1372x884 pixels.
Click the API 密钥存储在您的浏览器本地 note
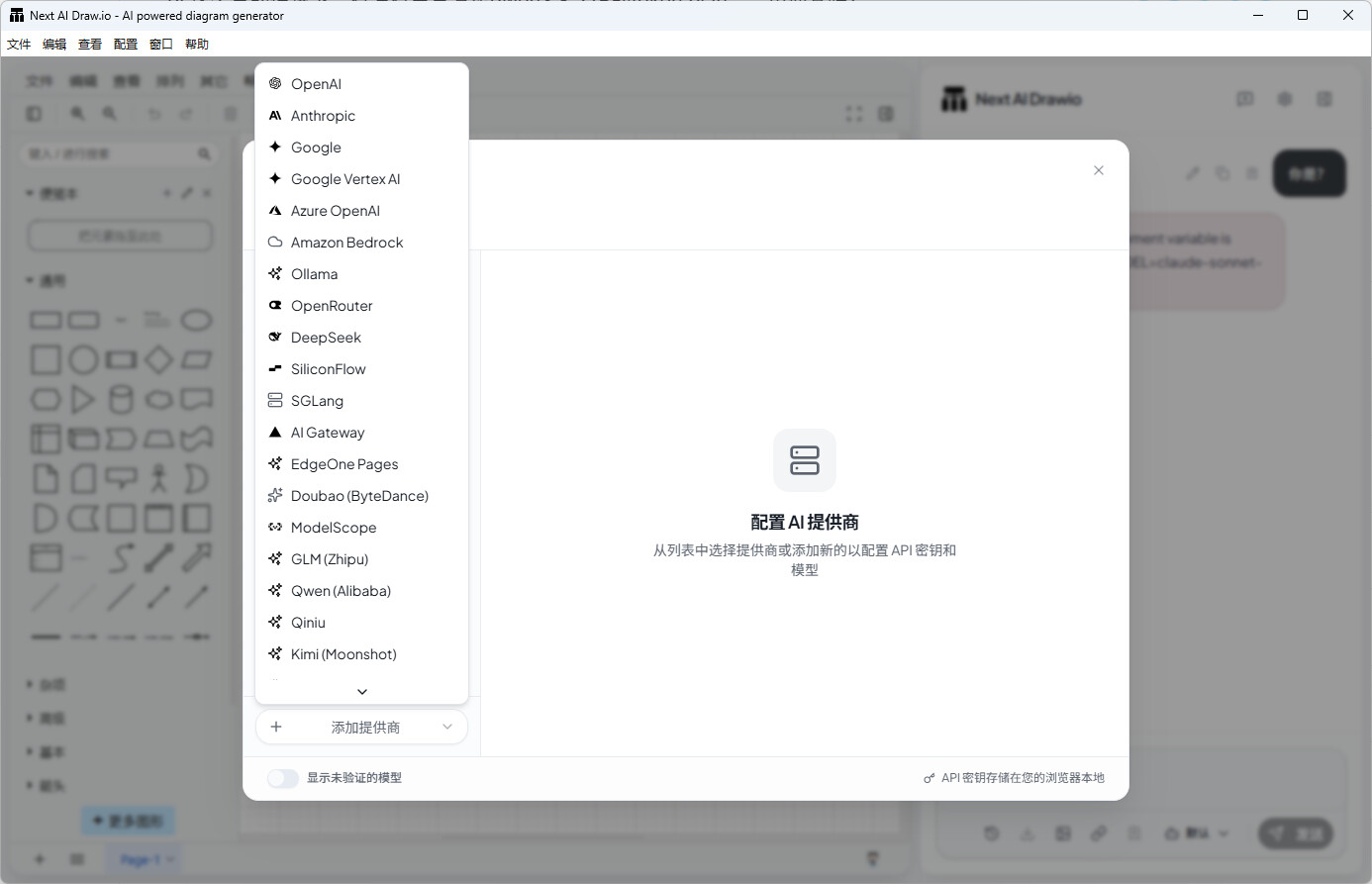pos(1015,778)
